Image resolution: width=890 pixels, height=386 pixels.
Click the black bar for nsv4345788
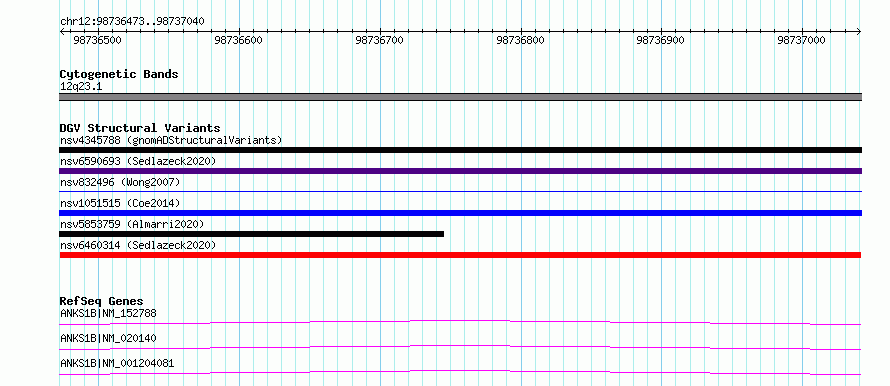click(x=460, y=150)
